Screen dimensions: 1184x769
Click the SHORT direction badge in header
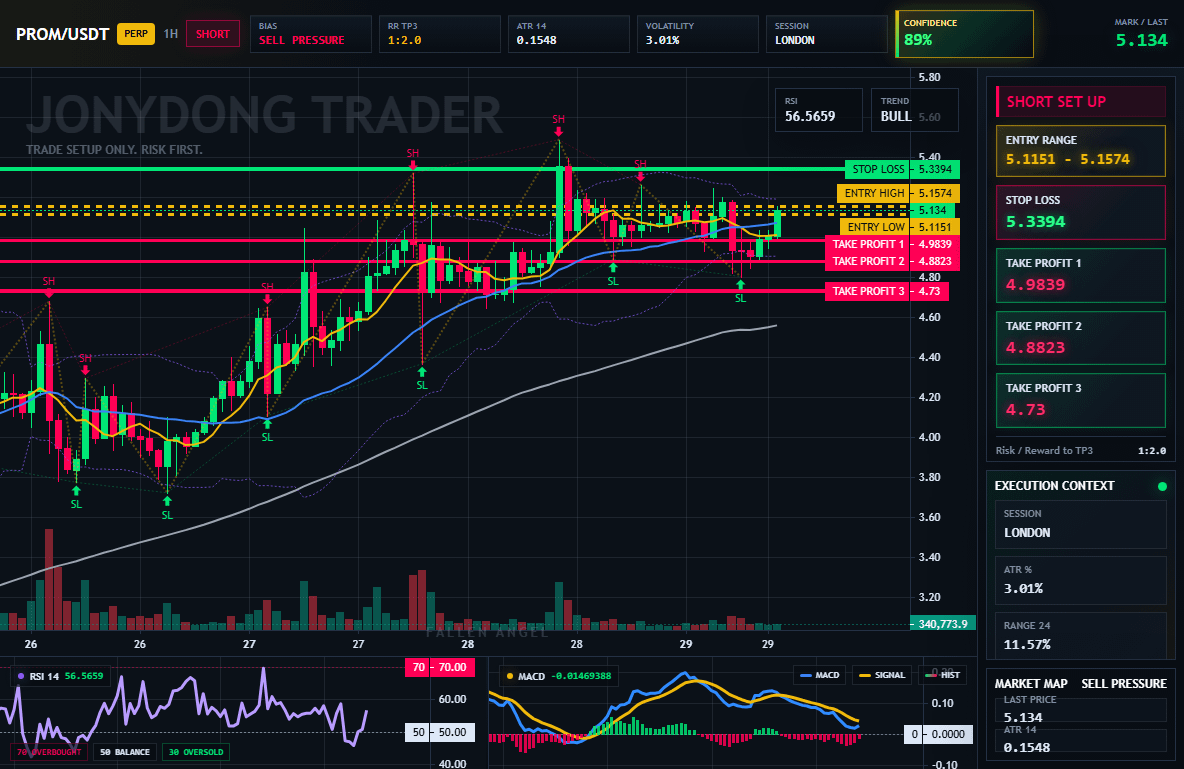(213, 34)
